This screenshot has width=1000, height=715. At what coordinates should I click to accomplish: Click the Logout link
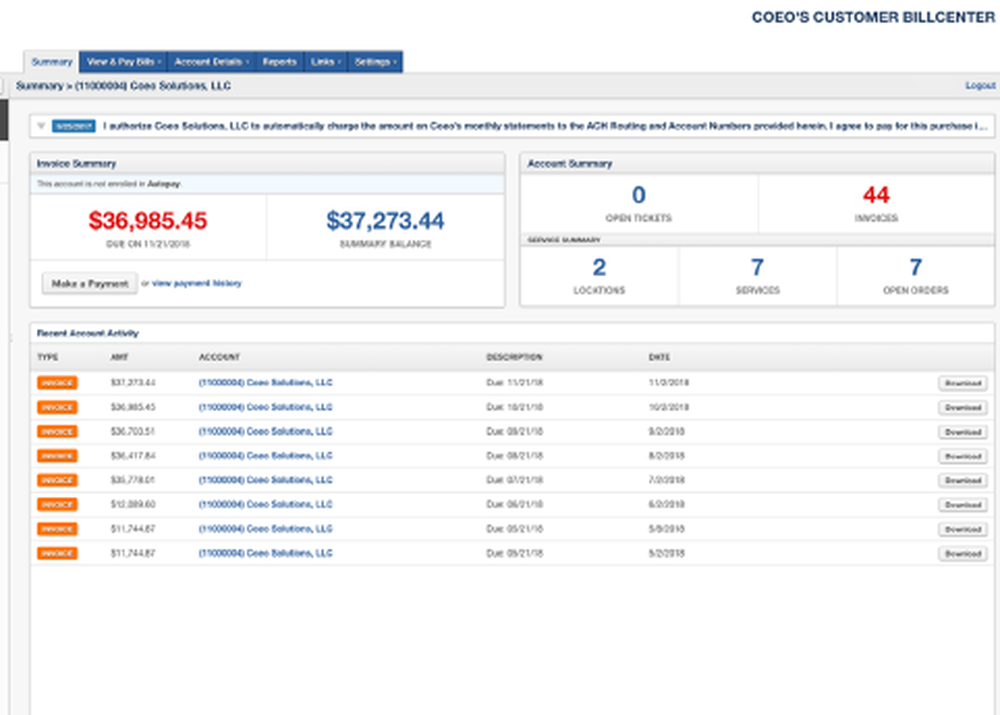pos(980,85)
